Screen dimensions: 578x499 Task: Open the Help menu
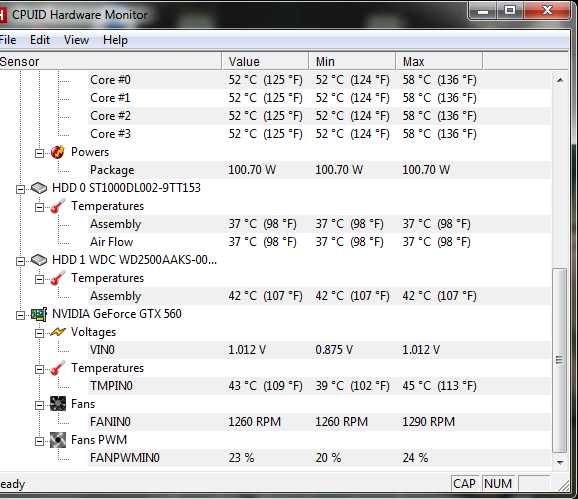[x=115, y=40]
